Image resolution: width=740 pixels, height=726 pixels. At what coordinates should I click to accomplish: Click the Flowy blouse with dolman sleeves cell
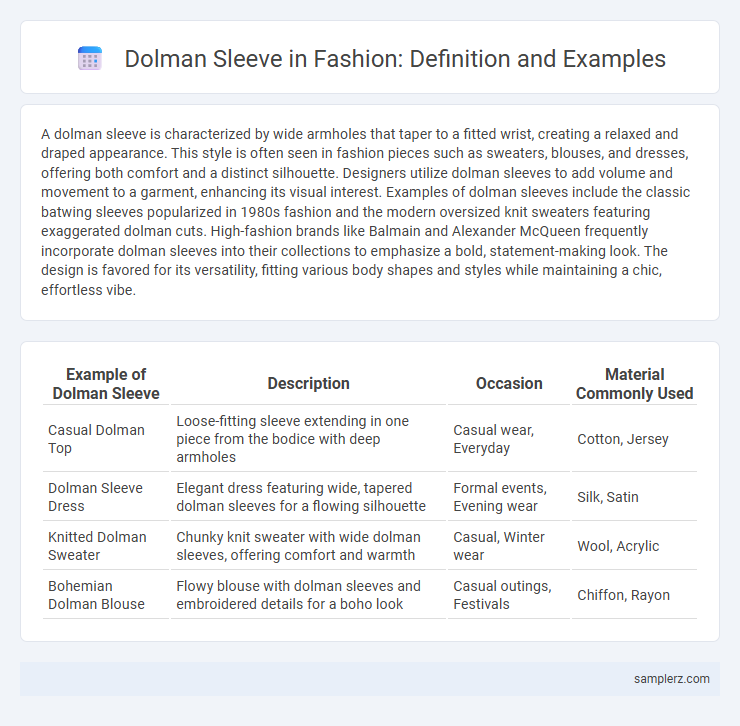pyautogui.click(x=308, y=595)
